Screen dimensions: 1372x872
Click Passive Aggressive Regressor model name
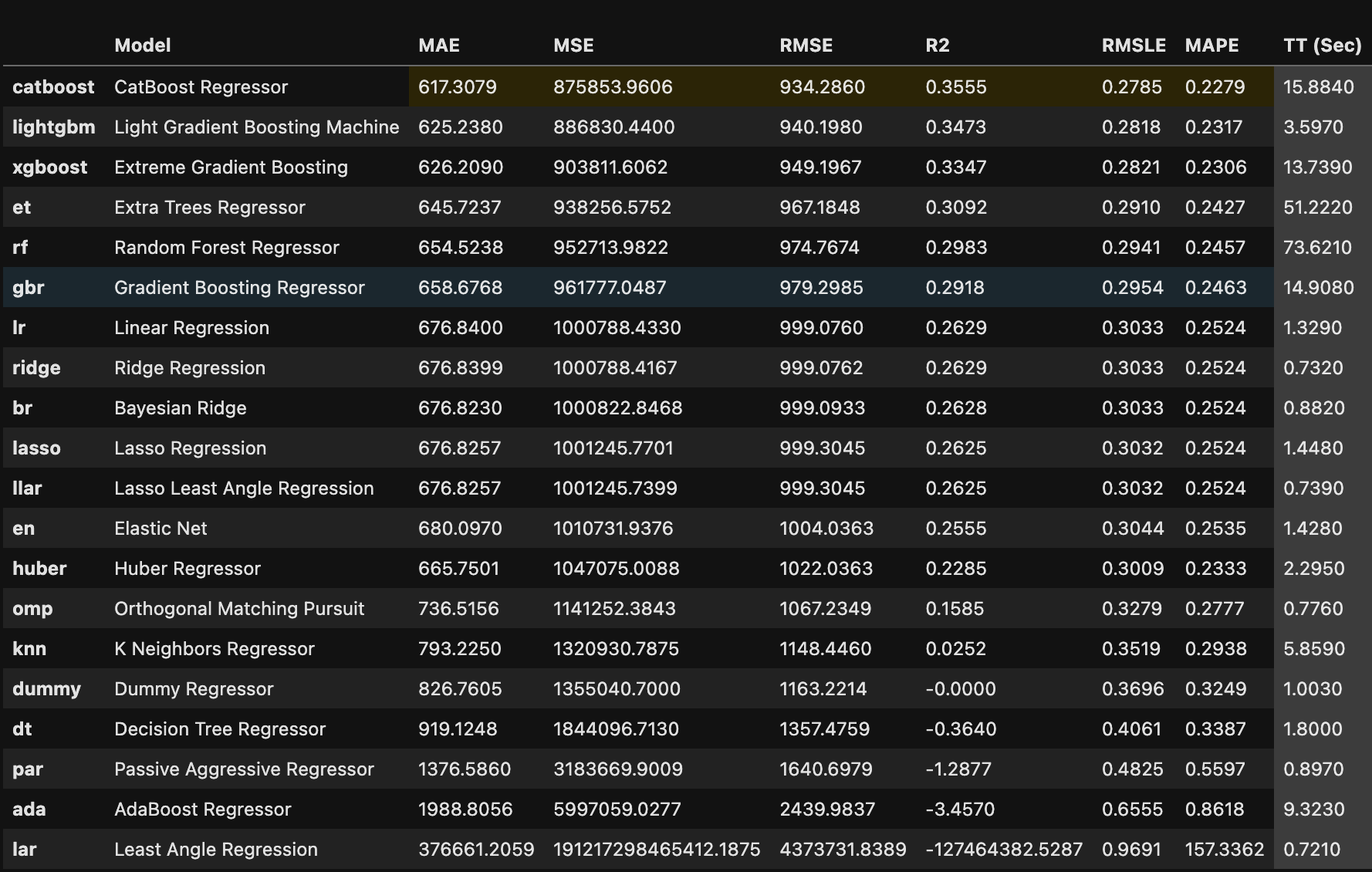pos(244,769)
